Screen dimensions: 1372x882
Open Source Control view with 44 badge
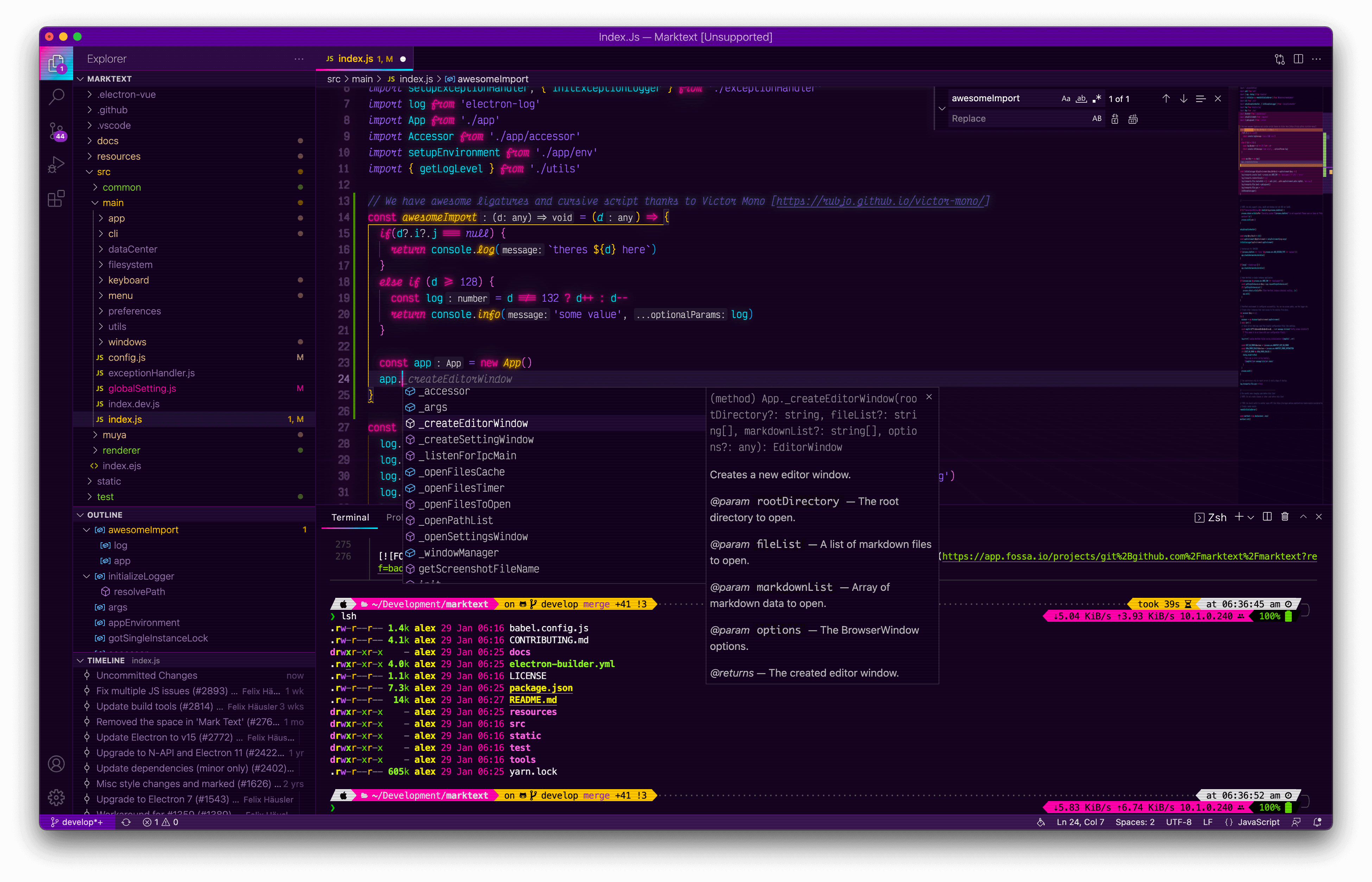coord(56,131)
